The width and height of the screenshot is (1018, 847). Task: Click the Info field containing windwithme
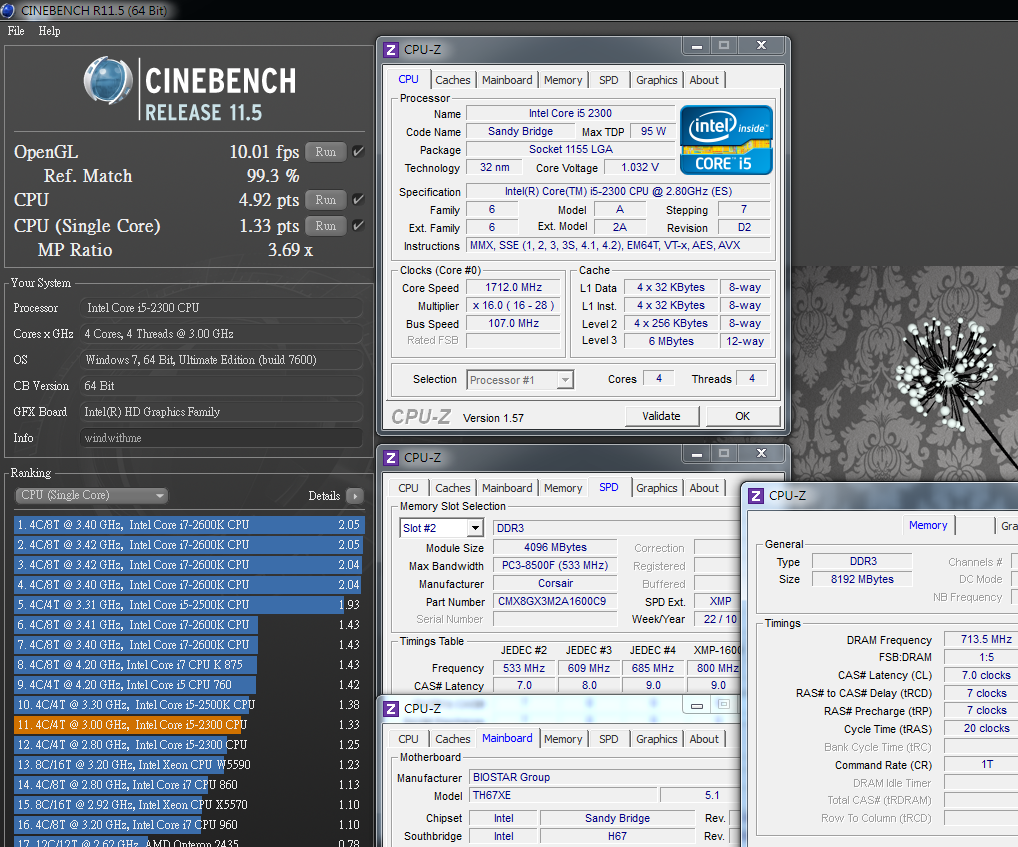(x=221, y=438)
